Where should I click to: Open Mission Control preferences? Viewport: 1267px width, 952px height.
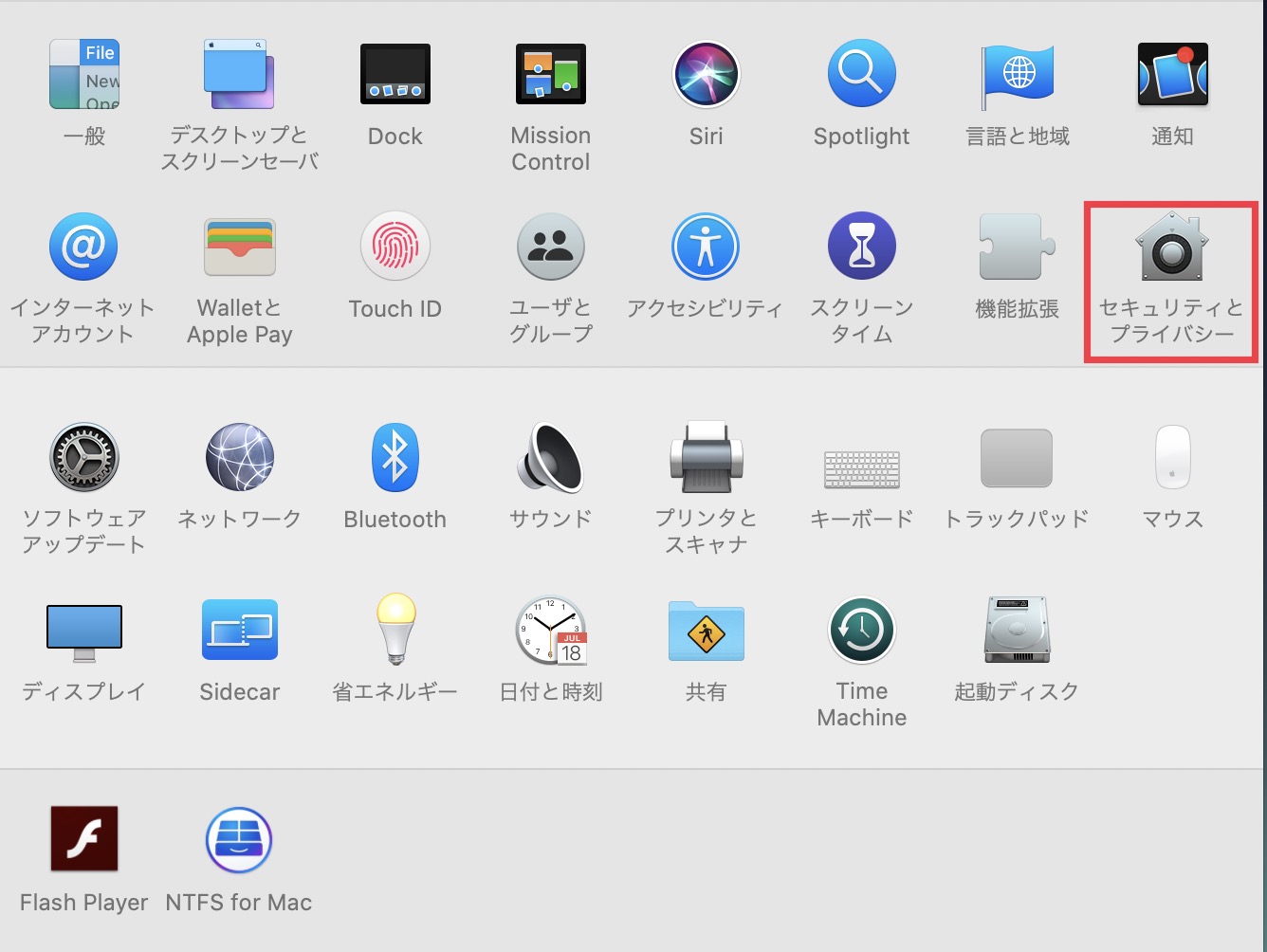tap(551, 74)
